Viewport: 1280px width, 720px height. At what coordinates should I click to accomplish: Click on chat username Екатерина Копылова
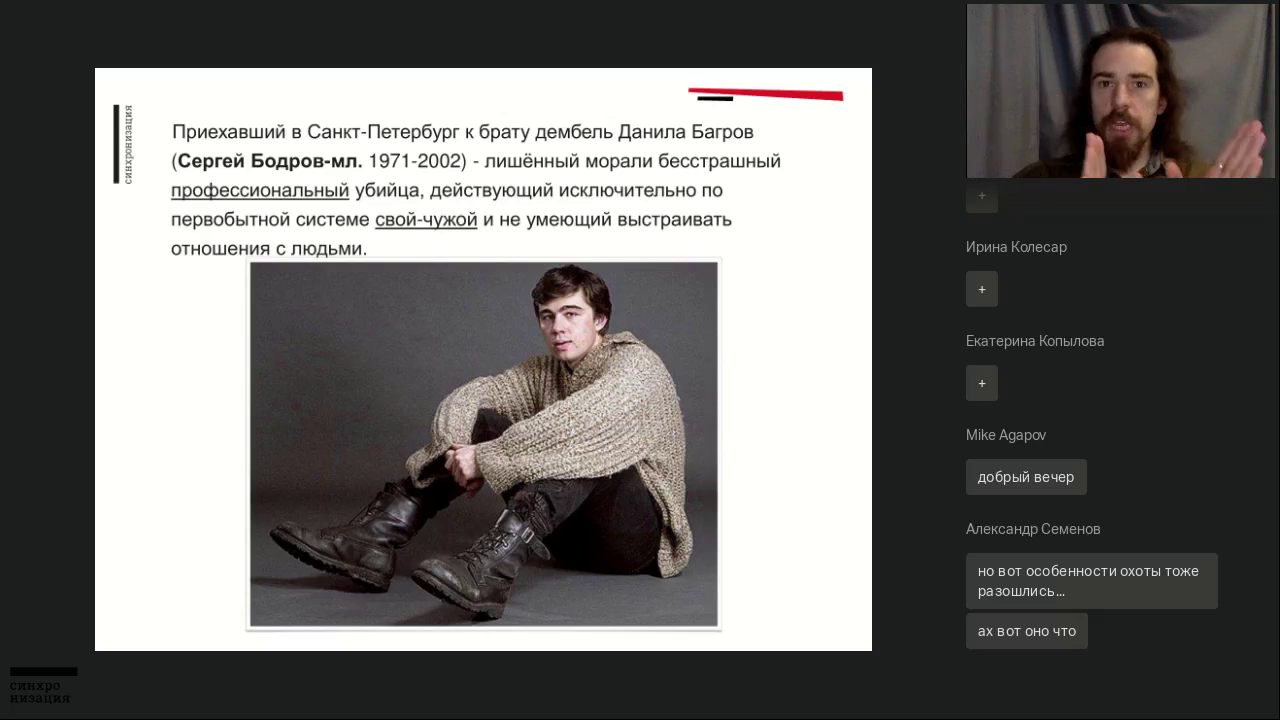[1035, 341]
